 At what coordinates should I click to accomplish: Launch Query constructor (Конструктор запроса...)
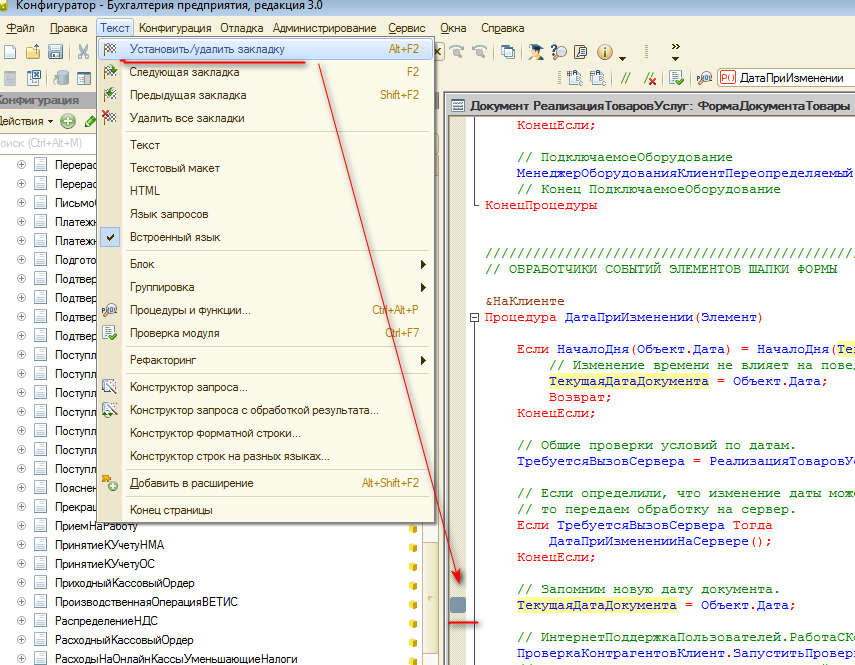point(188,387)
